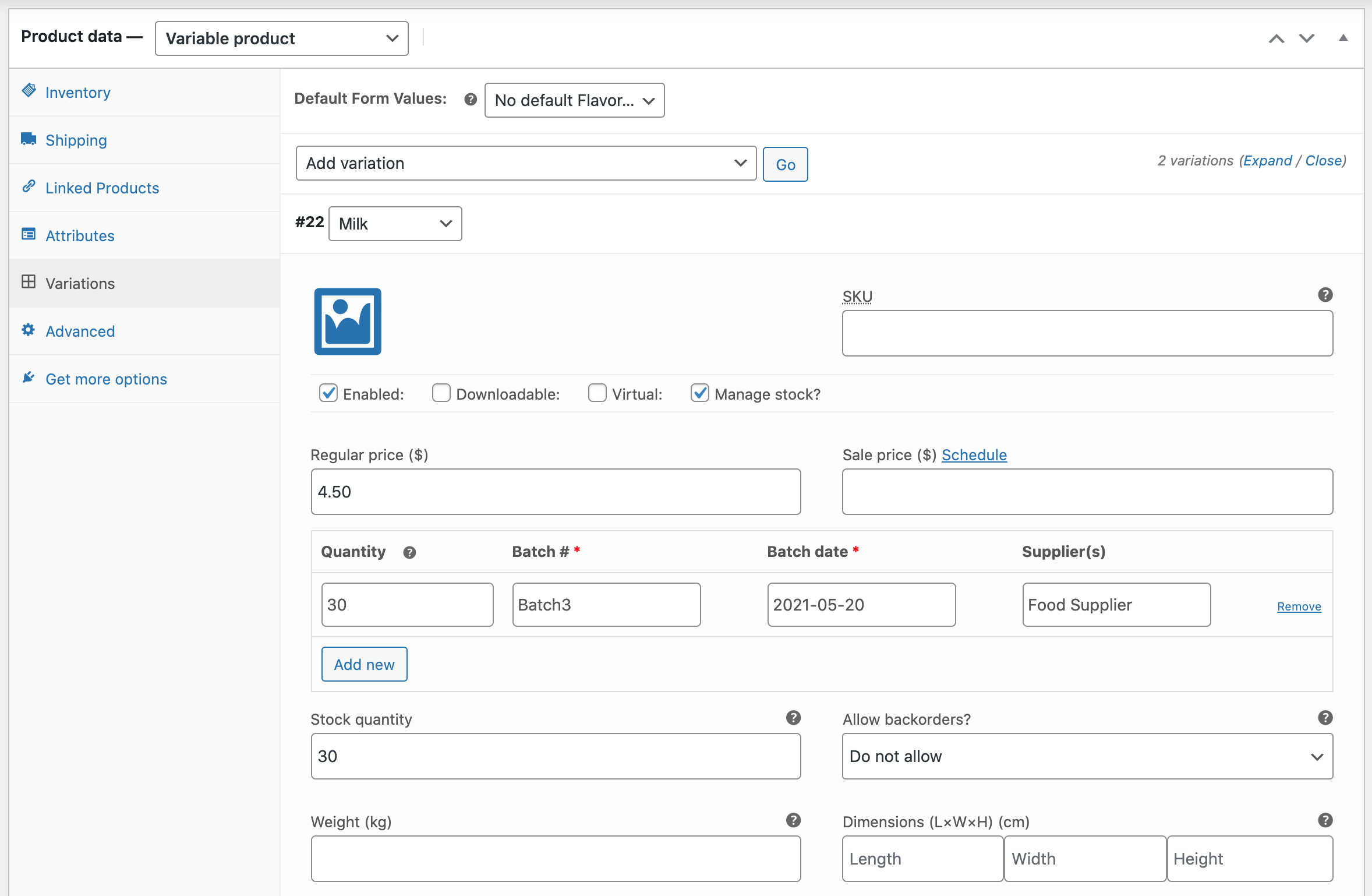Open the Allow backorders dropdown

[1087, 756]
